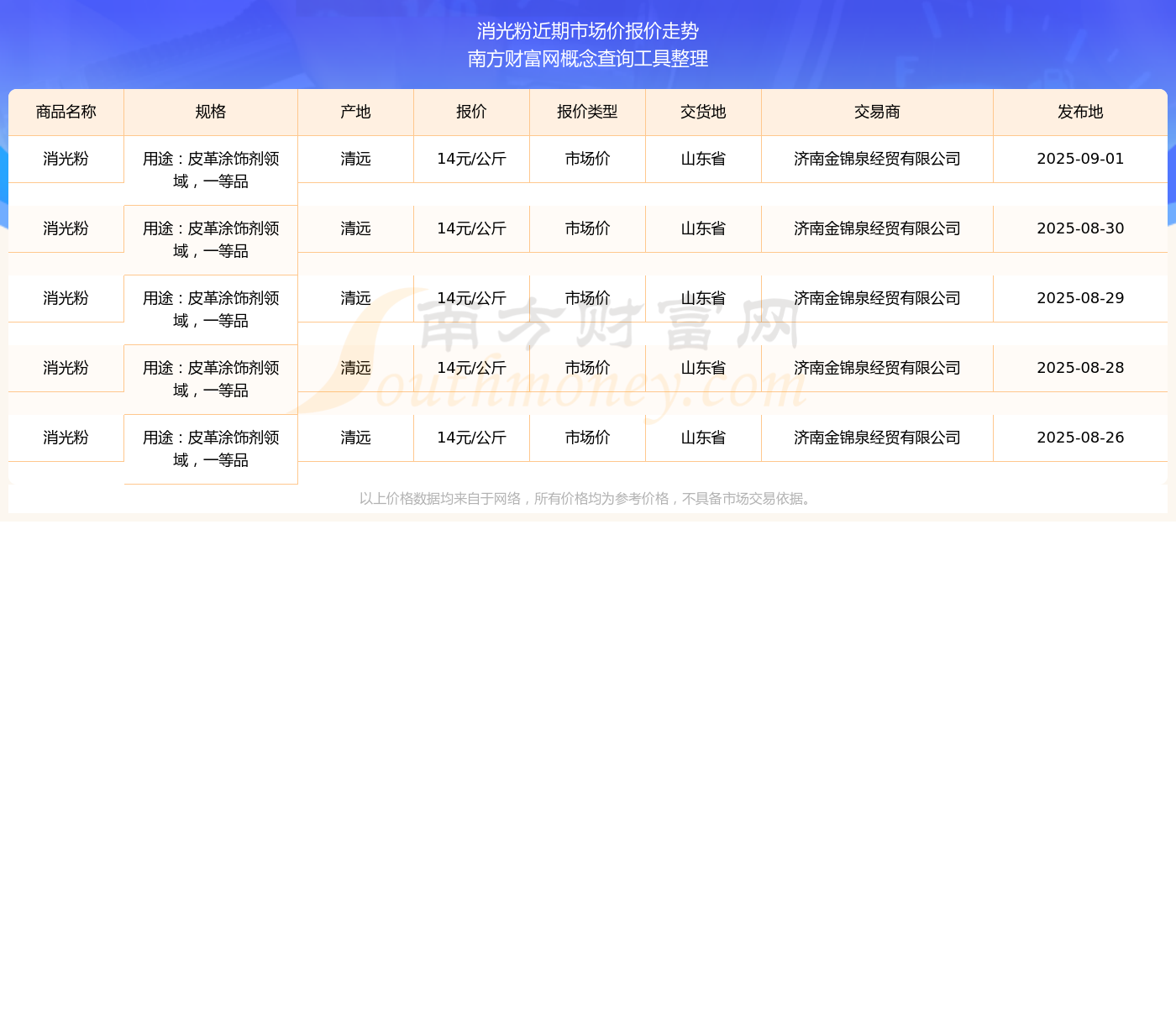Select the date 2025-08-30
Image resolution: width=1176 pixels, height=1012 pixels.
coord(1080,228)
